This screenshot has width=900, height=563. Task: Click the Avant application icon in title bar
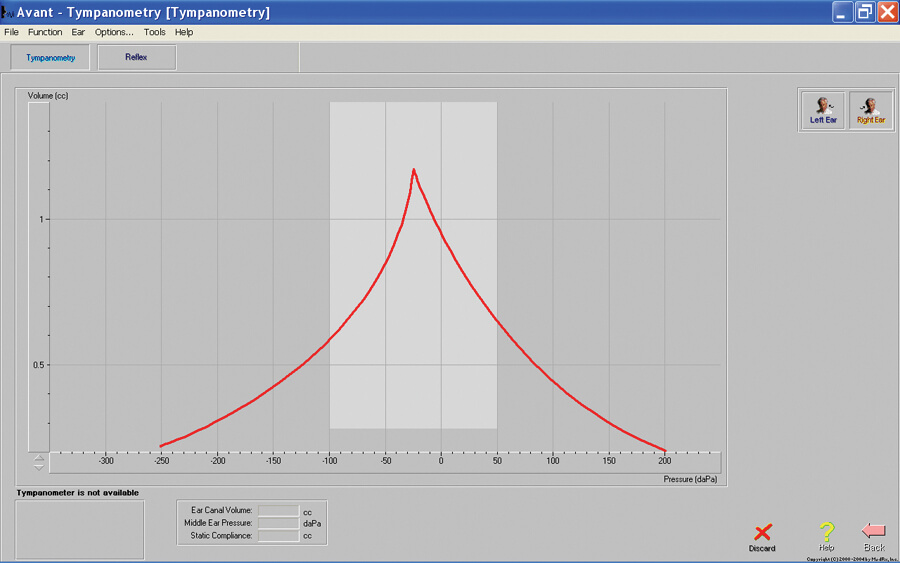(8, 13)
